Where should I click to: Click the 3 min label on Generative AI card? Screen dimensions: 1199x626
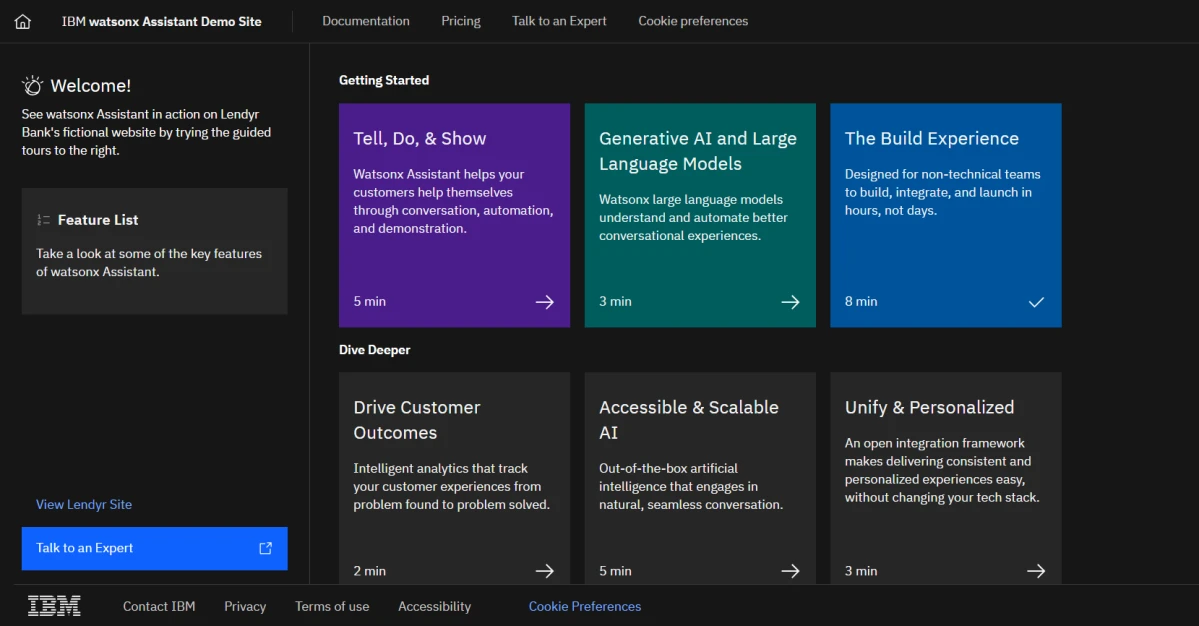pyautogui.click(x=616, y=302)
